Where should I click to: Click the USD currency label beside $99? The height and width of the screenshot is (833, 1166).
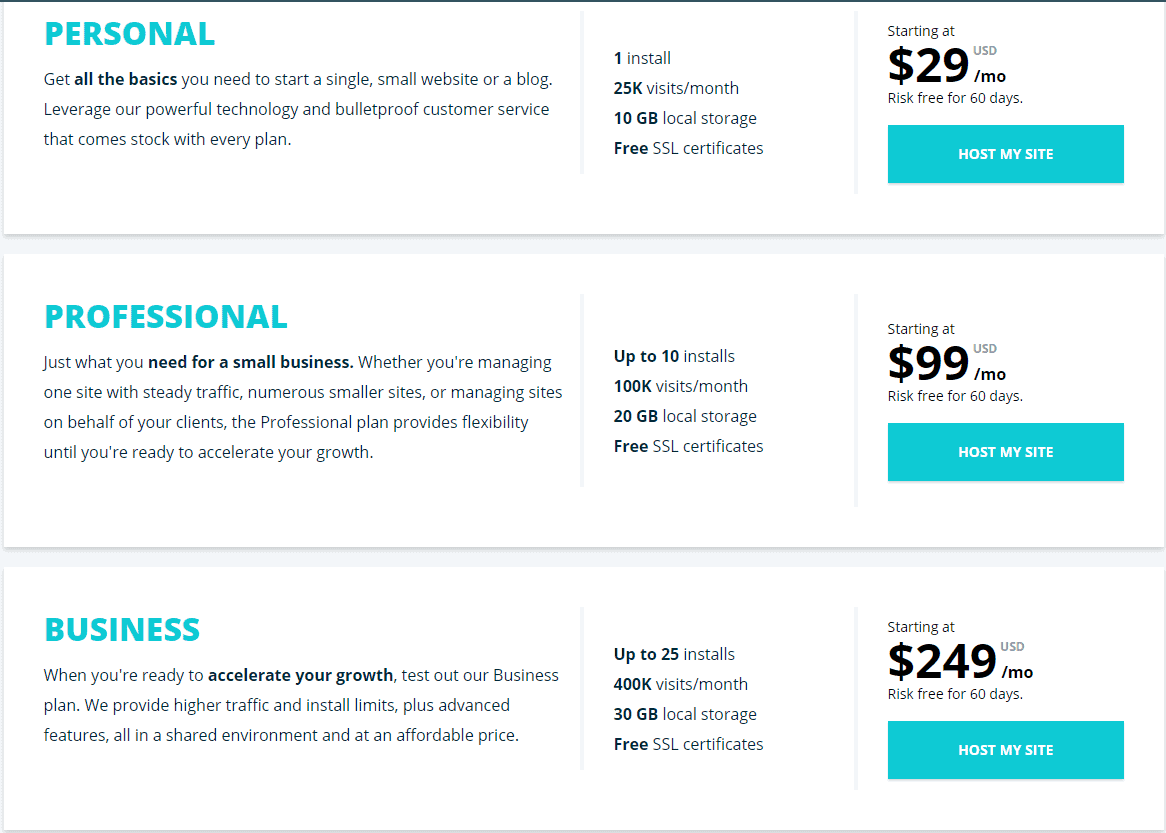984,348
